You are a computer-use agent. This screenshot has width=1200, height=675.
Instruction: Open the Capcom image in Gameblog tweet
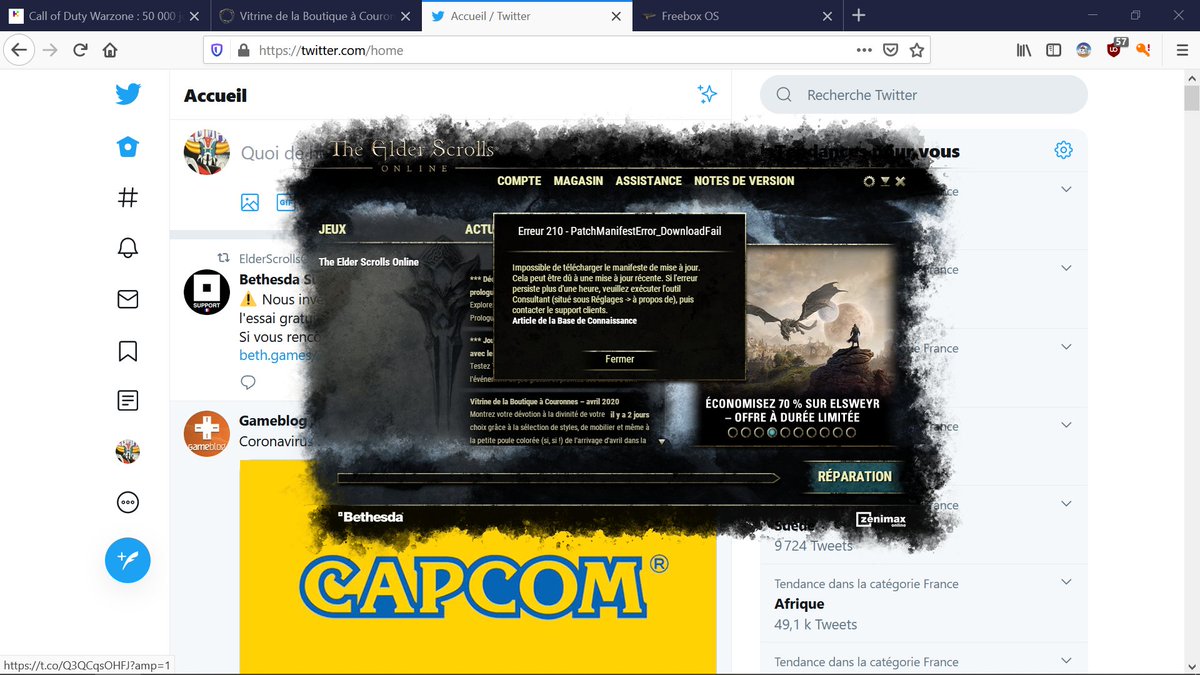tap(478, 568)
